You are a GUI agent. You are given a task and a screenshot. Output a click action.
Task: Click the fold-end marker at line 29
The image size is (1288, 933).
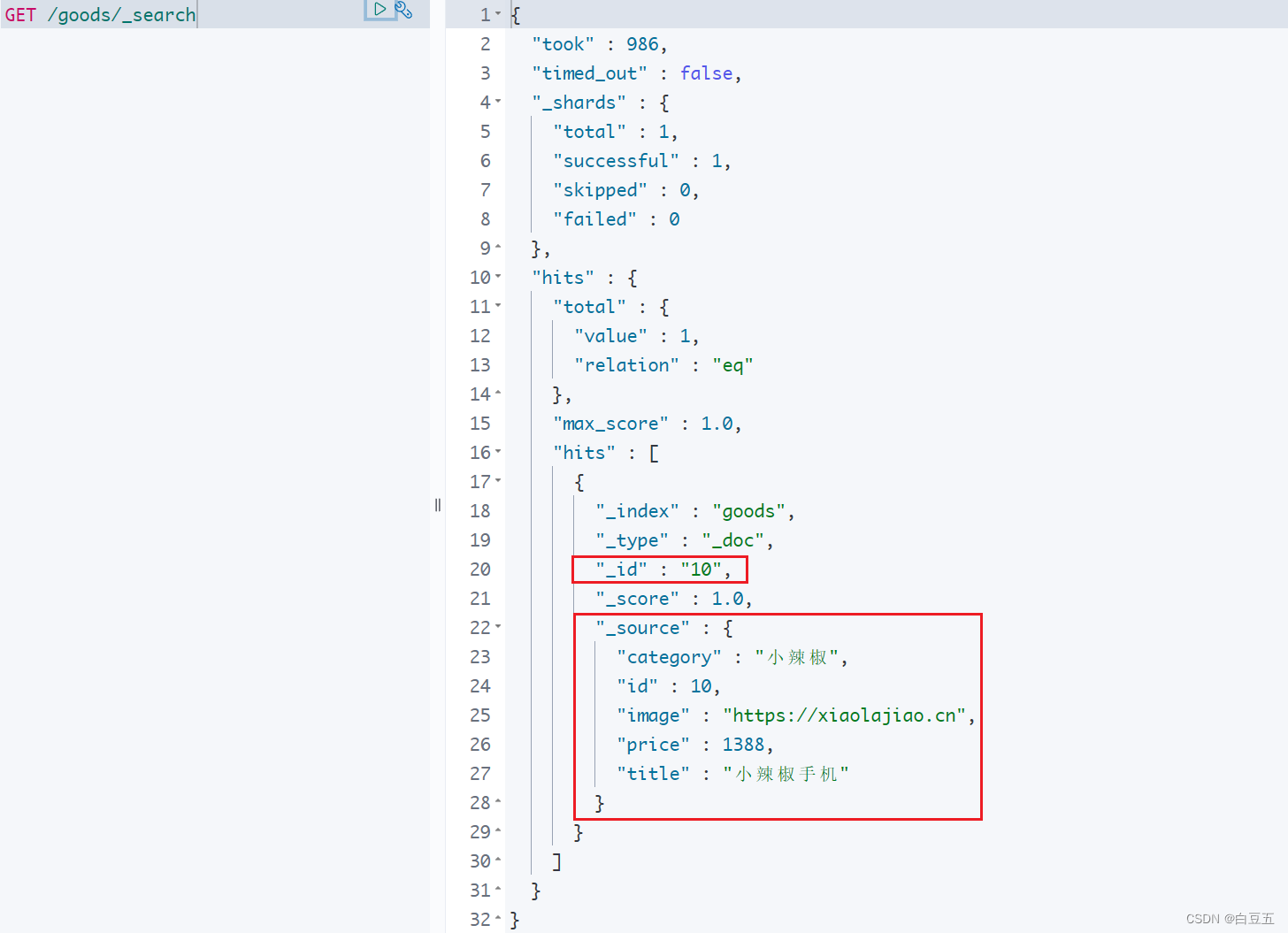[x=498, y=831]
